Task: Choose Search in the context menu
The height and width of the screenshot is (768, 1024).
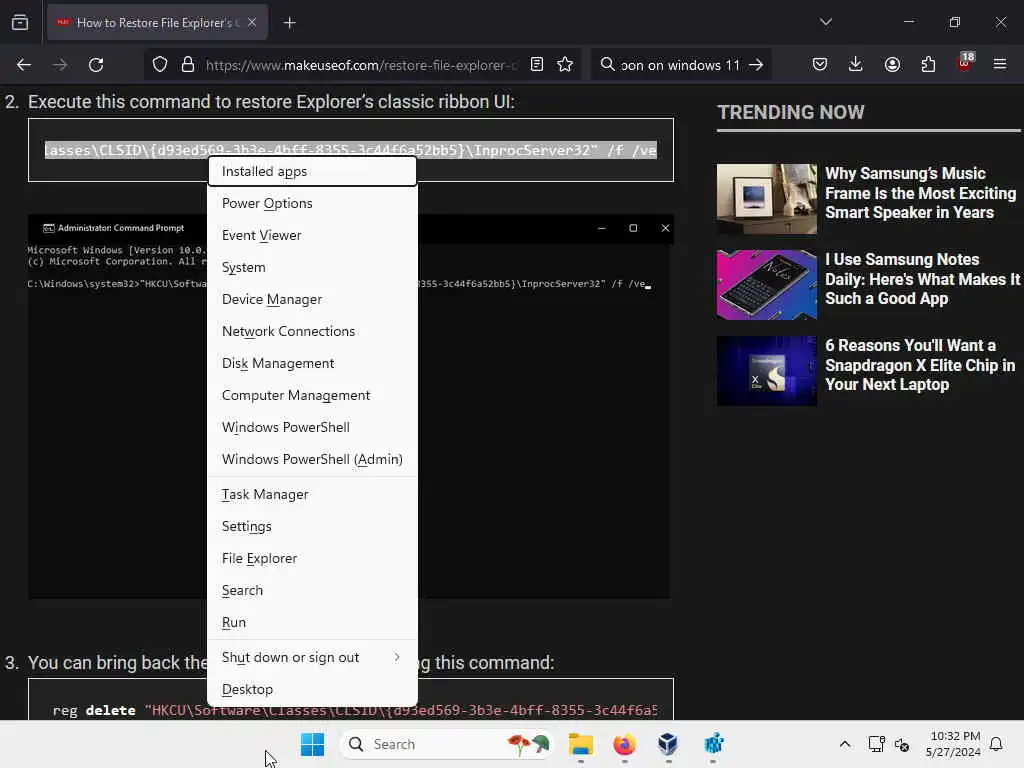Action: pyautogui.click(x=312, y=590)
